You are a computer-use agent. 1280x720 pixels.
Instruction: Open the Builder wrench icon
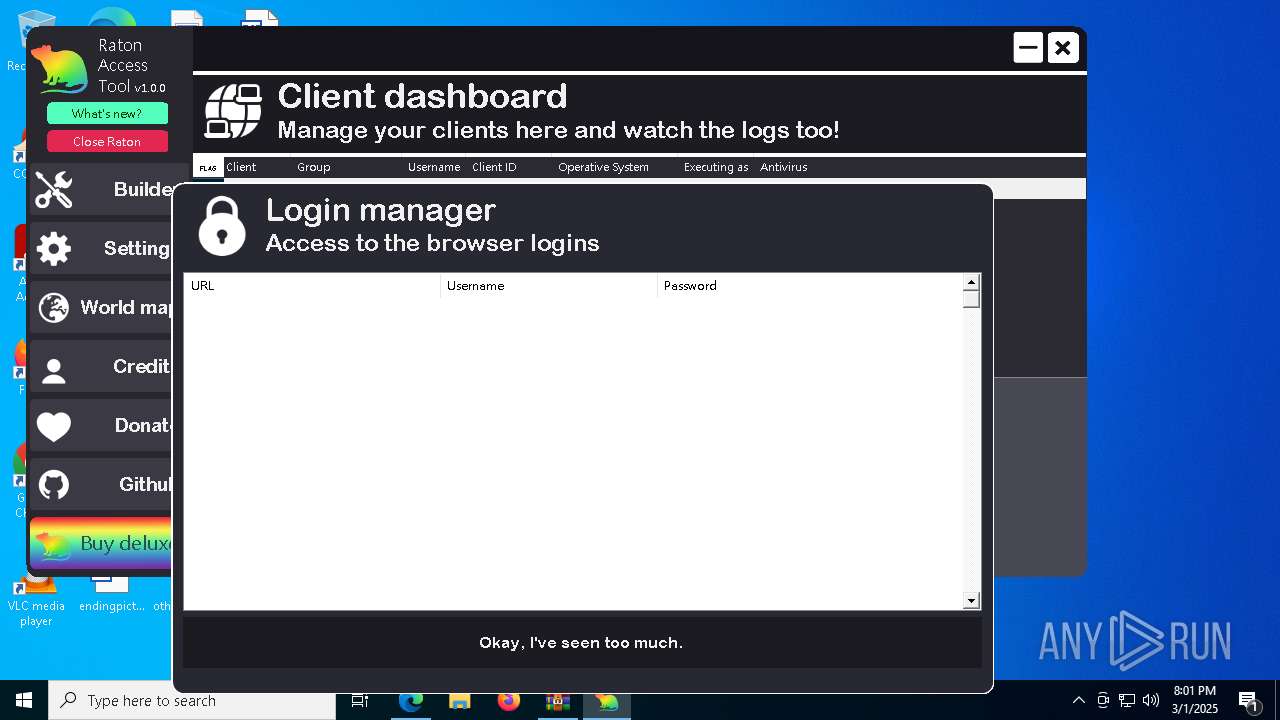click(x=54, y=190)
